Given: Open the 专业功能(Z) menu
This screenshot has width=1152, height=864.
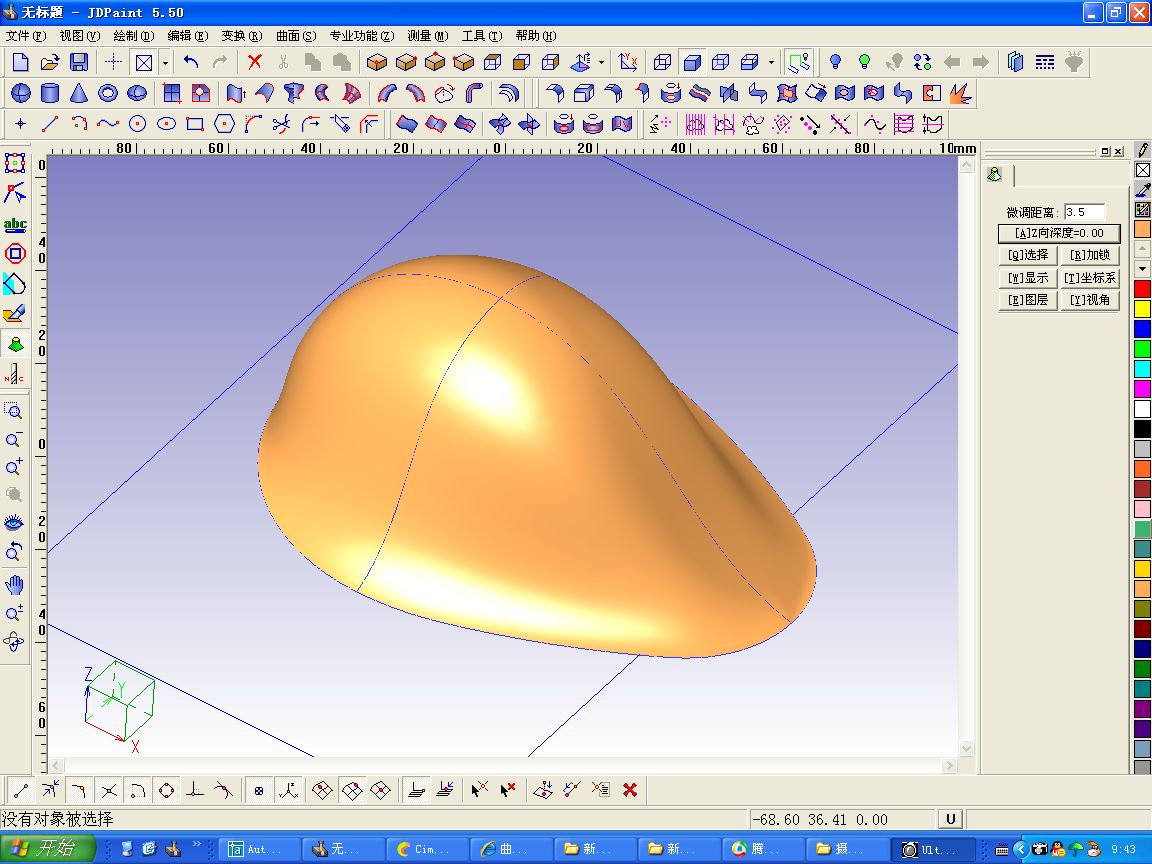Looking at the screenshot, I should pyautogui.click(x=361, y=35).
